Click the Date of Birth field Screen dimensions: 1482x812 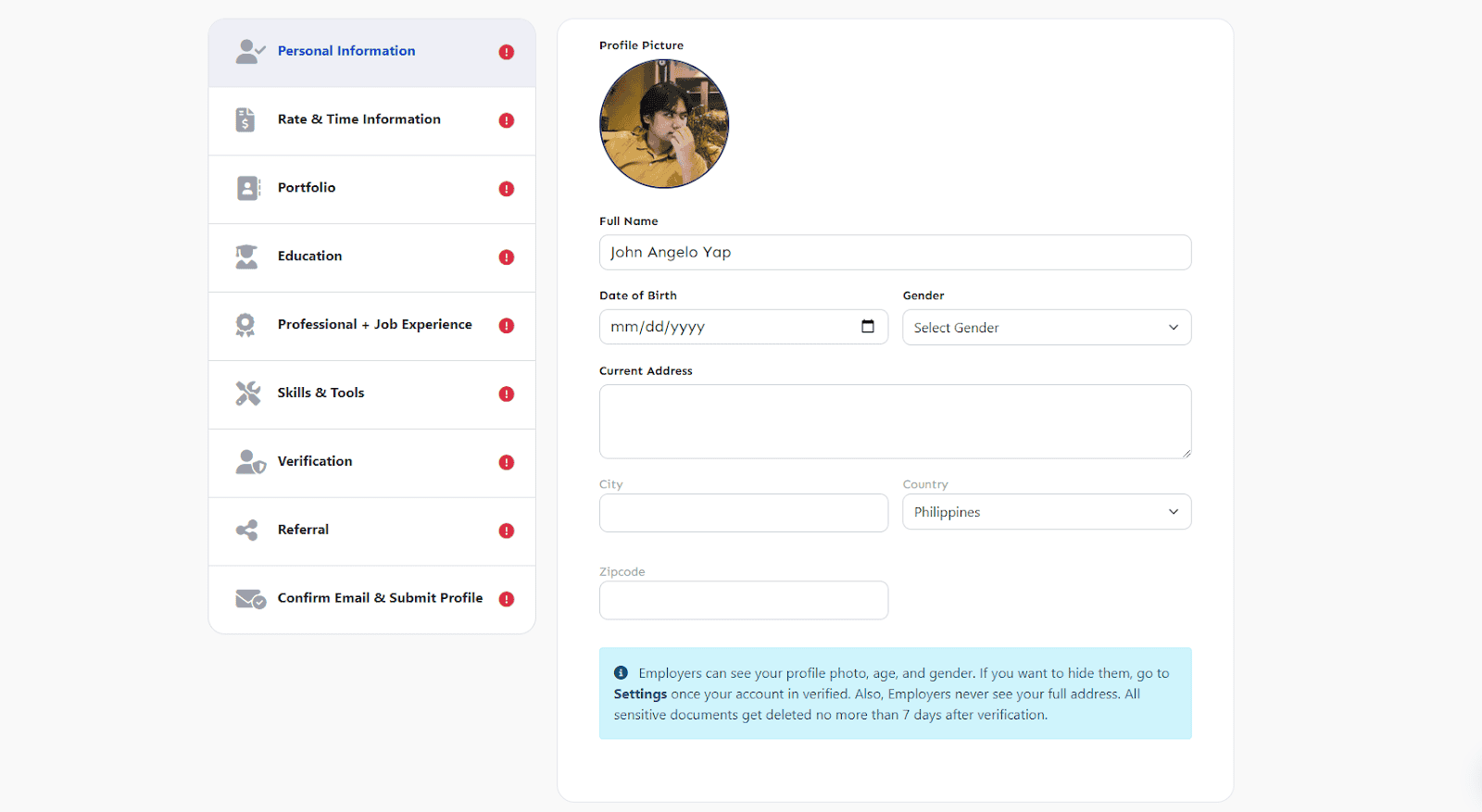[744, 327]
